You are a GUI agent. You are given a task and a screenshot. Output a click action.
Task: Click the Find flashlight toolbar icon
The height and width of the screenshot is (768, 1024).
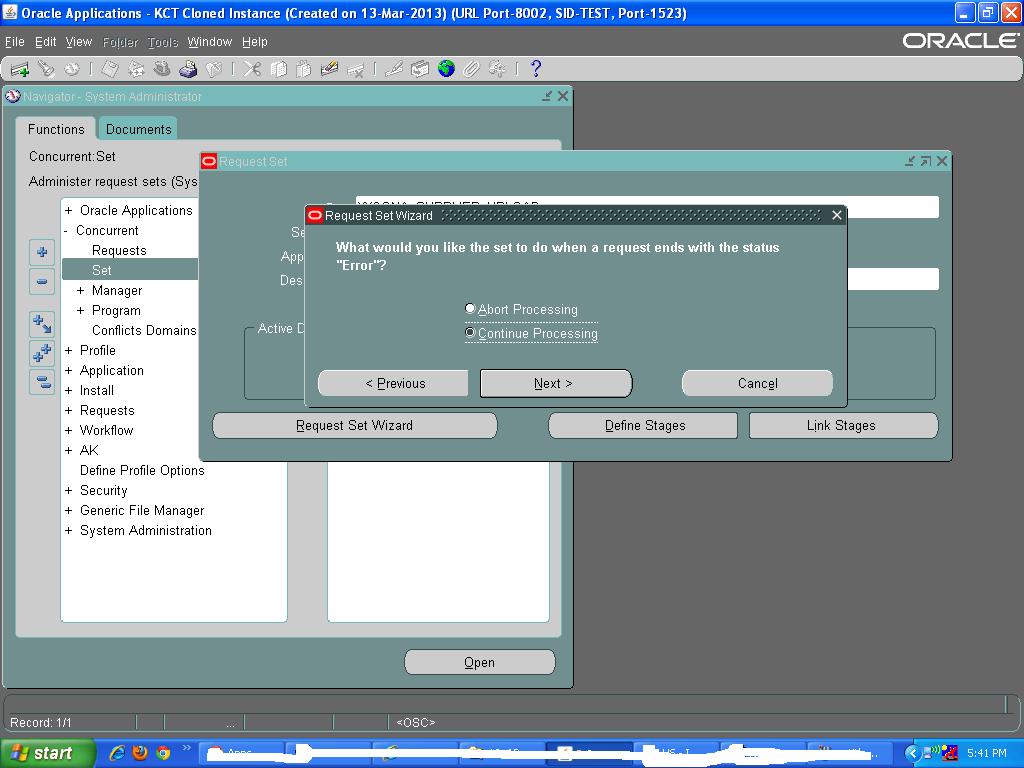coord(45,69)
